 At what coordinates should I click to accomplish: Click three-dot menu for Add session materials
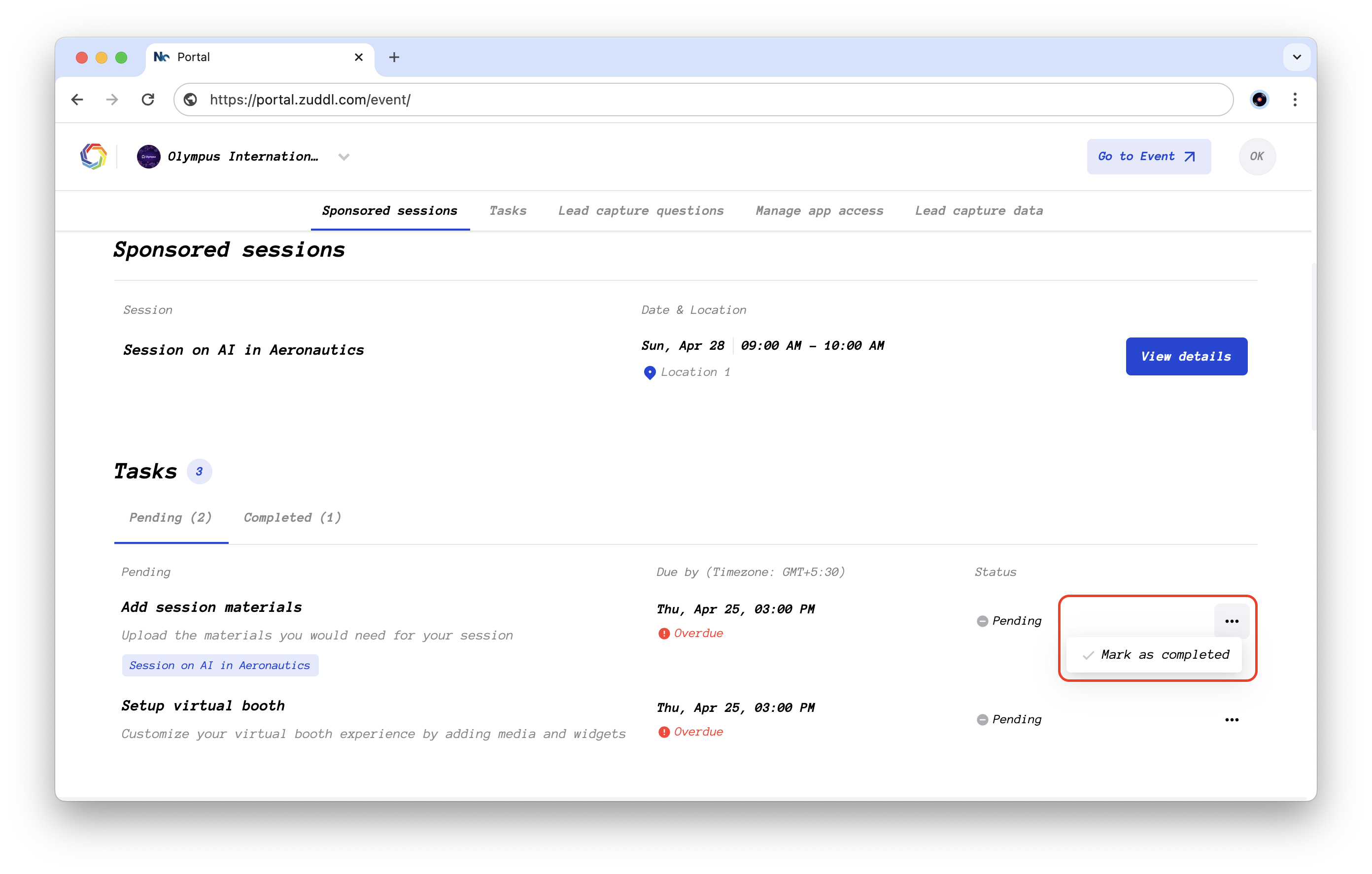[x=1231, y=621]
